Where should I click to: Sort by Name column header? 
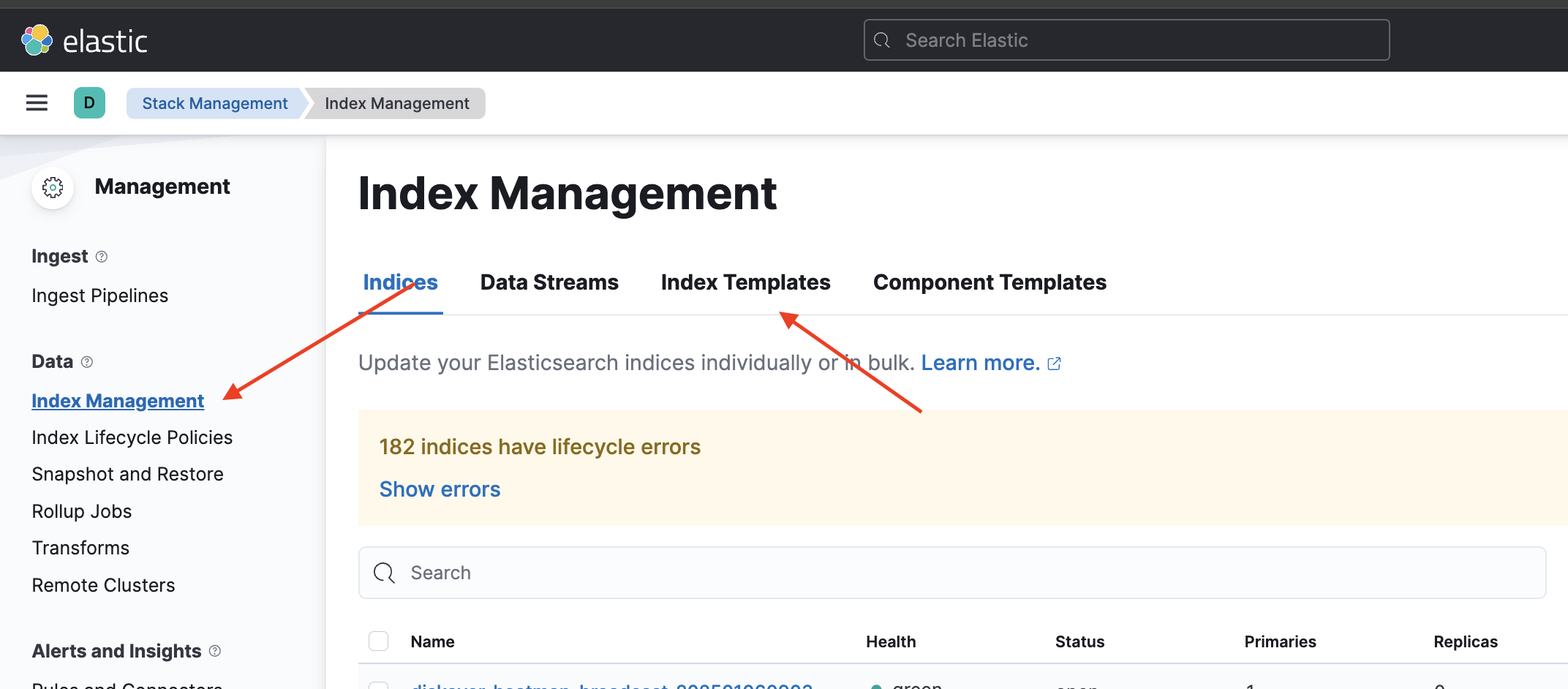tap(432, 641)
